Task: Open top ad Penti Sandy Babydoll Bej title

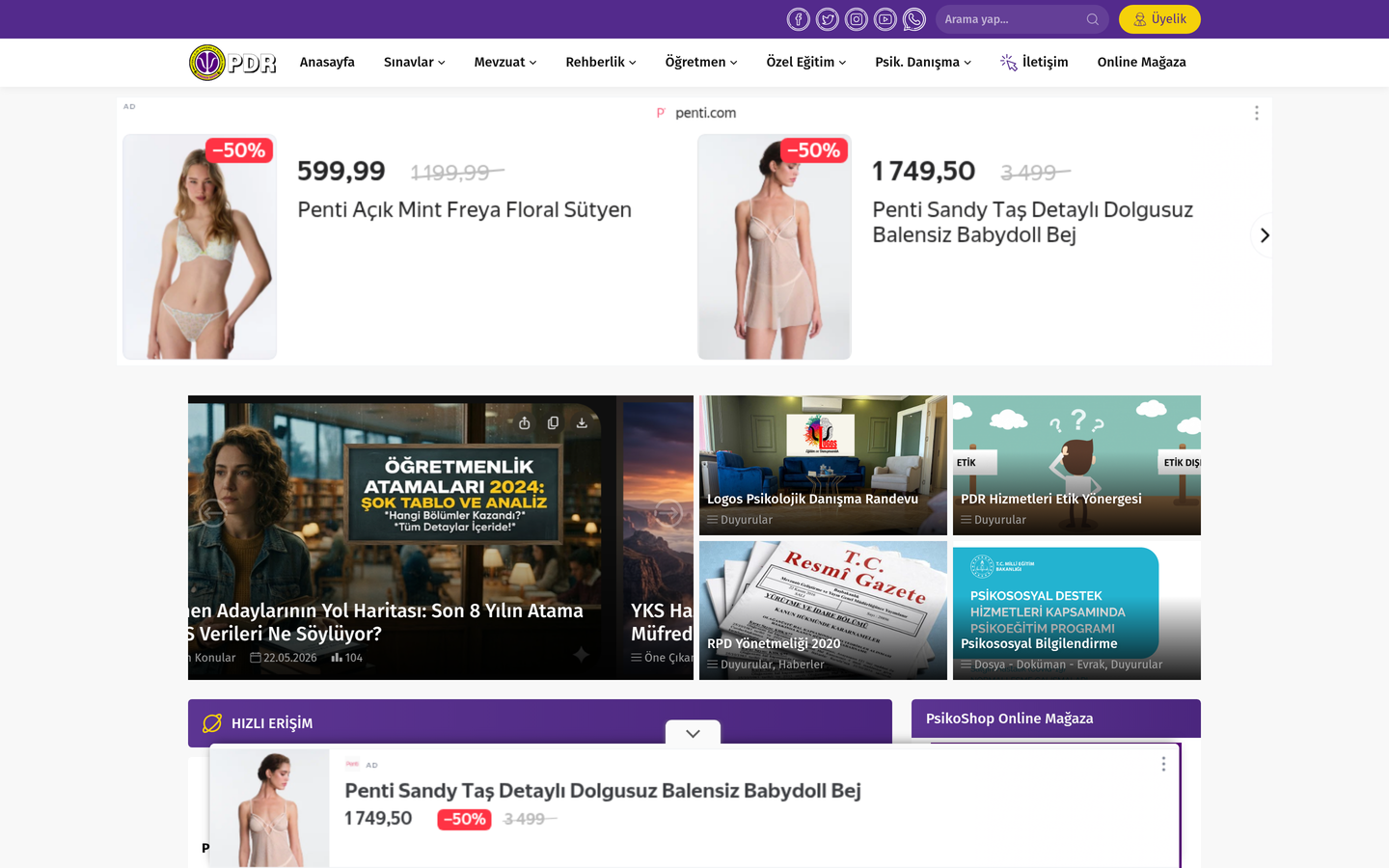Action: [x=1032, y=222]
